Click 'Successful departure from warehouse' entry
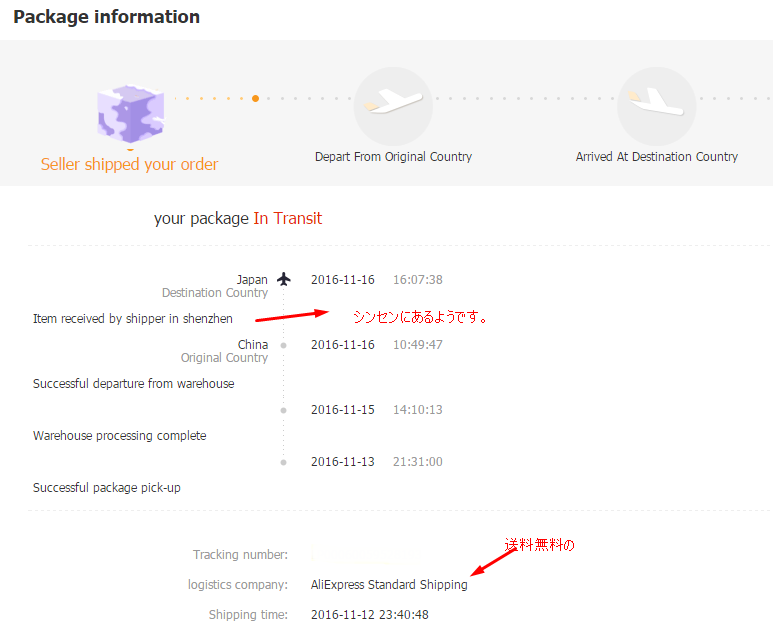773x631 pixels. pos(134,384)
